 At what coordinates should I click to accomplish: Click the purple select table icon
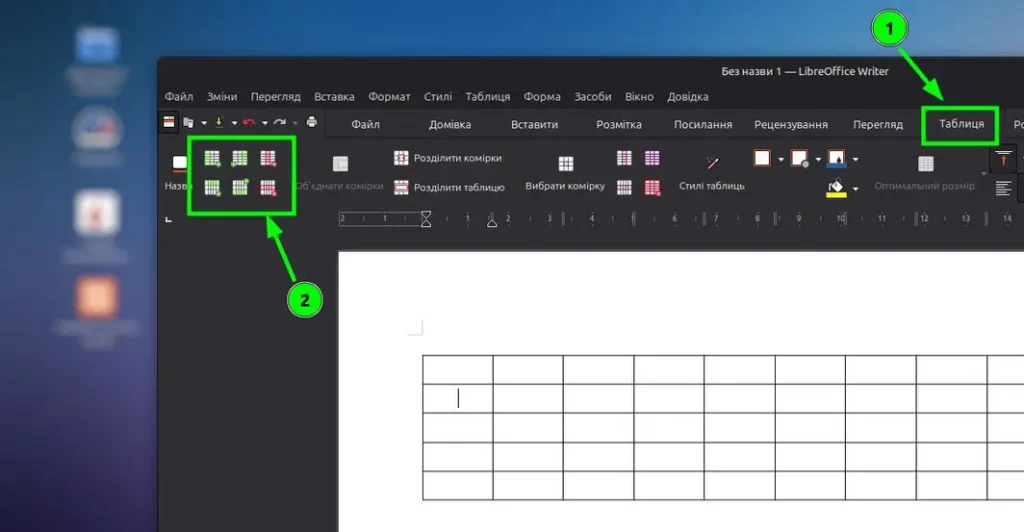click(652, 158)
